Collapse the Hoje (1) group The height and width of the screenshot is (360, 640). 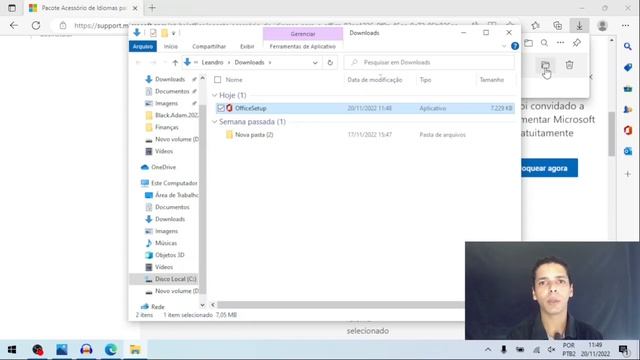[215, 95]
